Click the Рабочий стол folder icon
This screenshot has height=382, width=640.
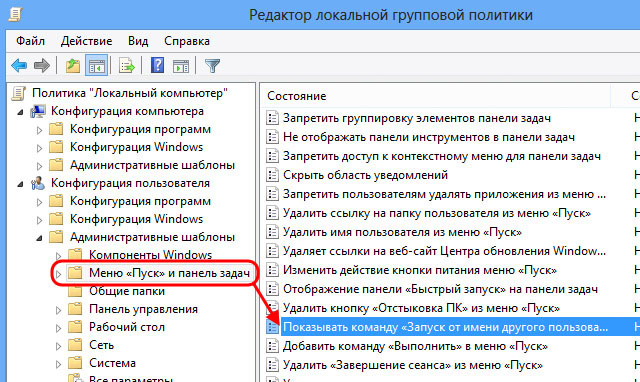click(75, 327)
